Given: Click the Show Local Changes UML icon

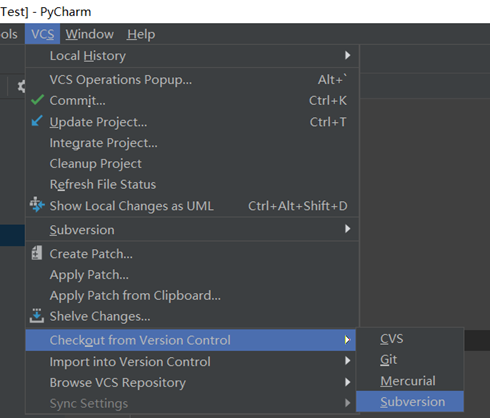Looking at the screenshot, I should coord(37,204).
